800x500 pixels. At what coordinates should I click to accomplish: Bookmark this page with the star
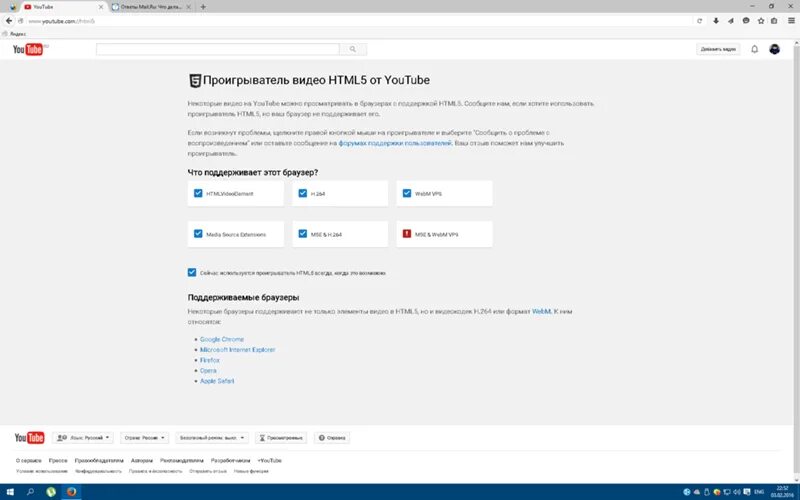[x=761, y=21]
